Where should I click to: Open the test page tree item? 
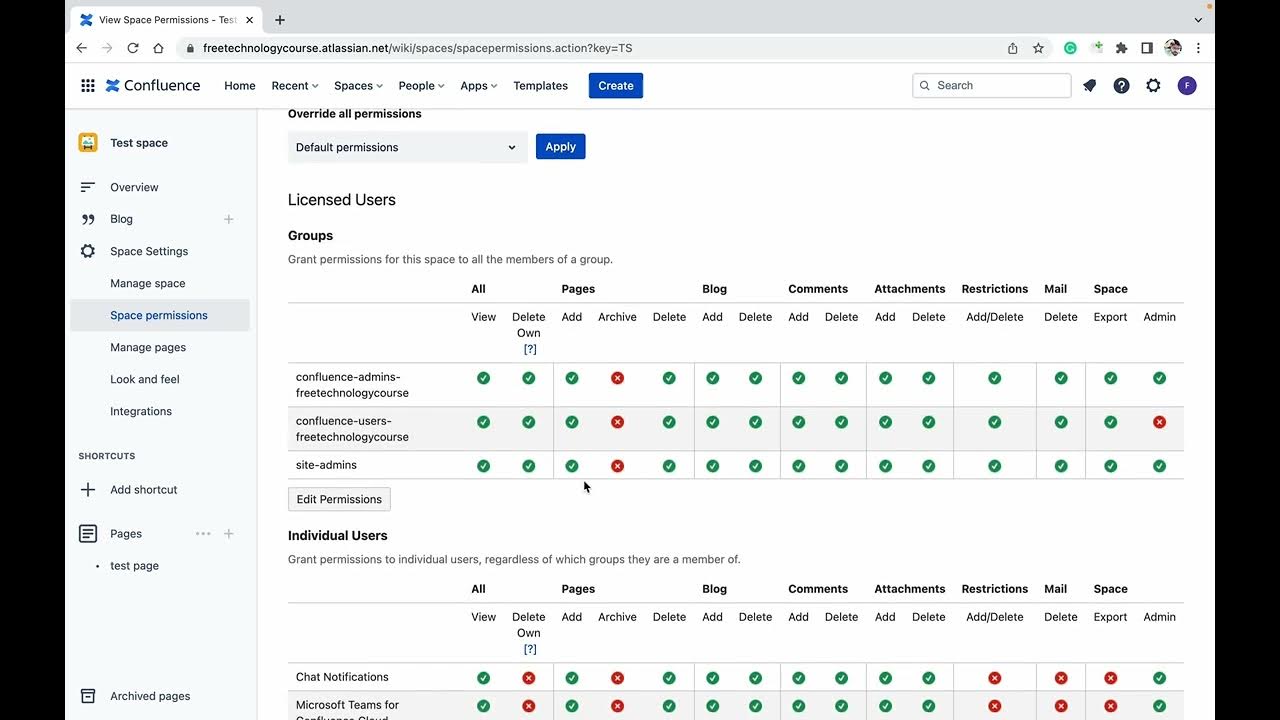pyautogui.click(x=134, y=566)
